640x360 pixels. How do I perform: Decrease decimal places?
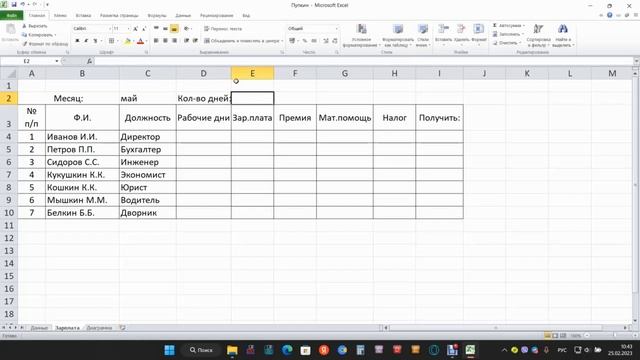coord(335,41)
